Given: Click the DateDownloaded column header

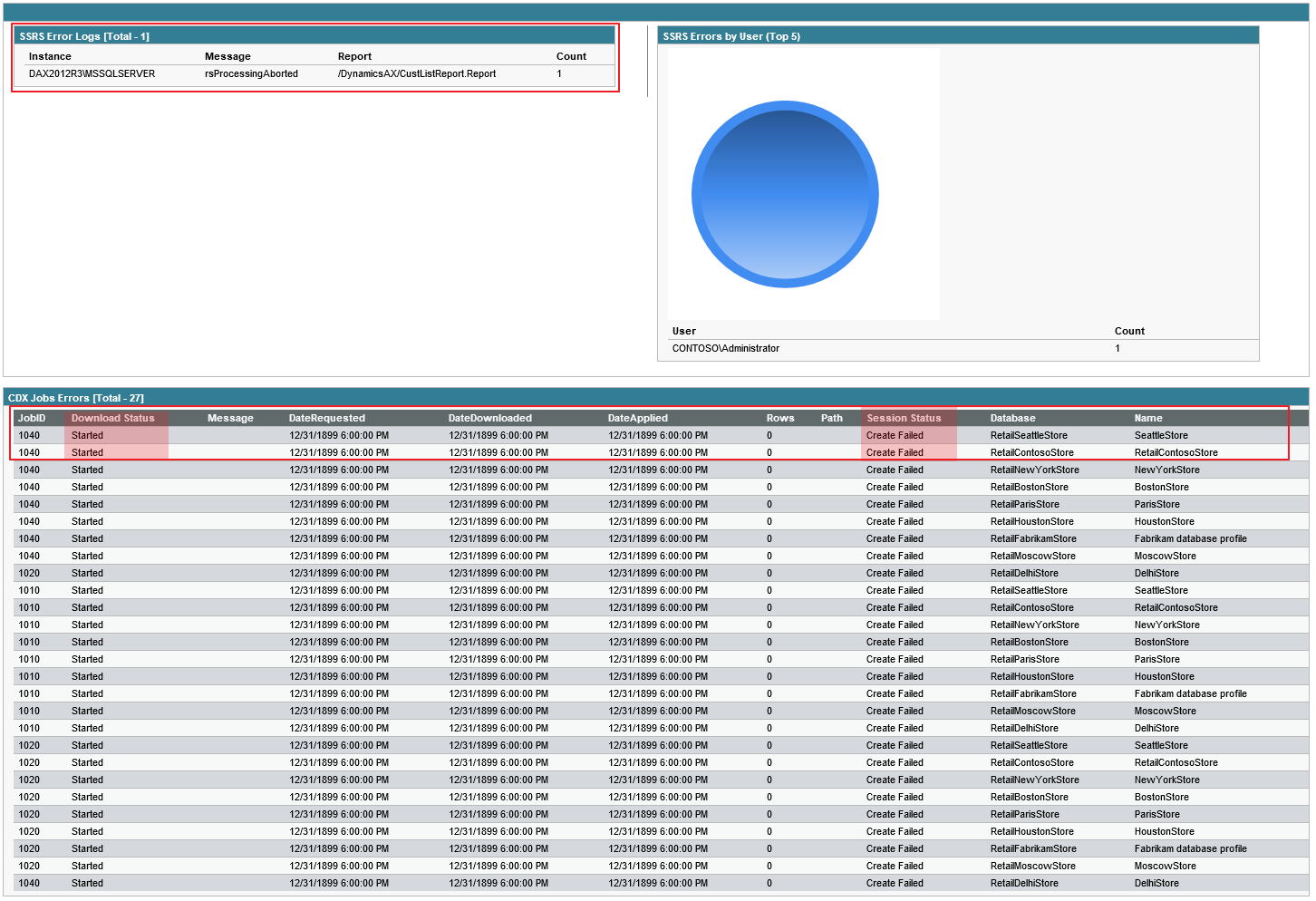Looking at the screenshot, I should click(x=490, y=418).
